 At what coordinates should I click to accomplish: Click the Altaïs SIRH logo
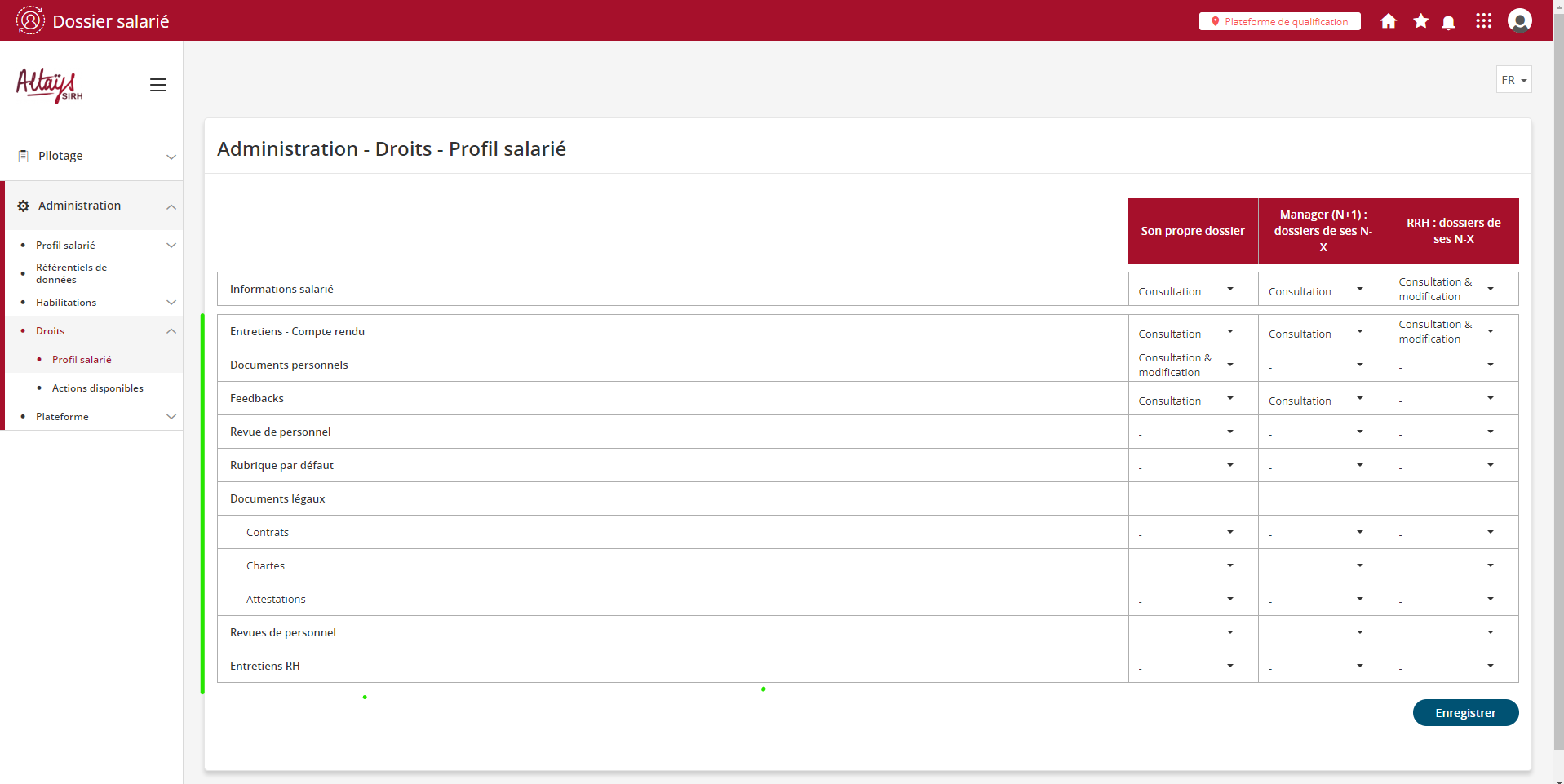[50, 86]
